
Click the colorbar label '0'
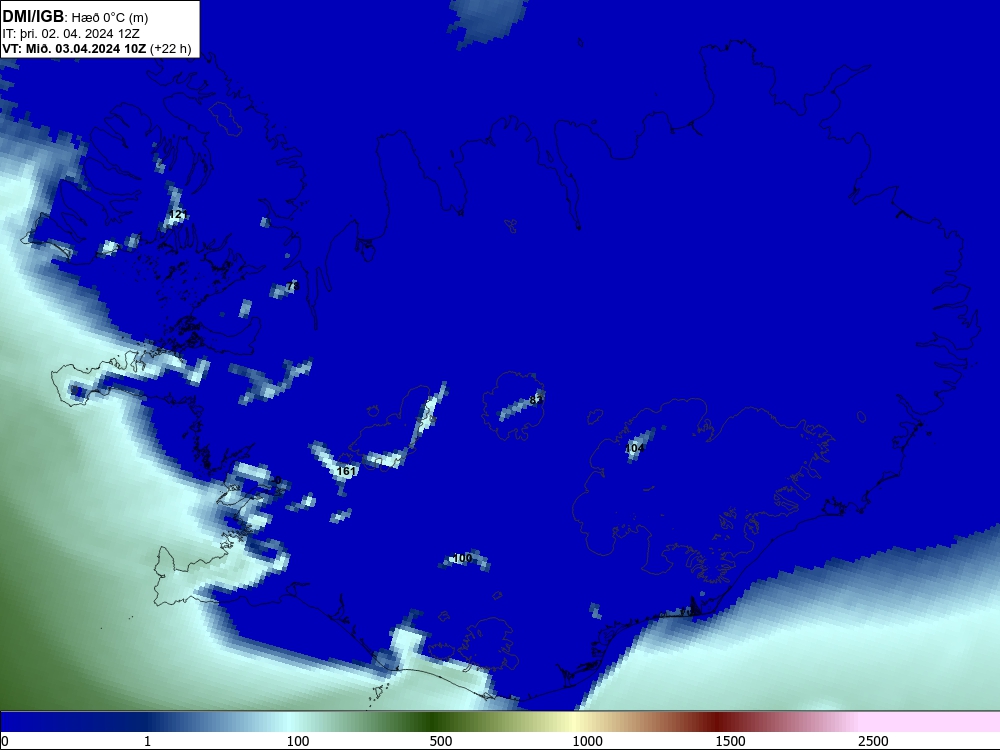pyautogui.click(x=5, y=741)
